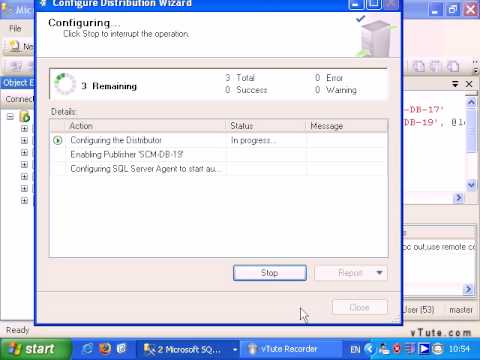Click the New Query toolbar icon behind the wizard
Screen dimensions: 480x360
tap(15, 46)
